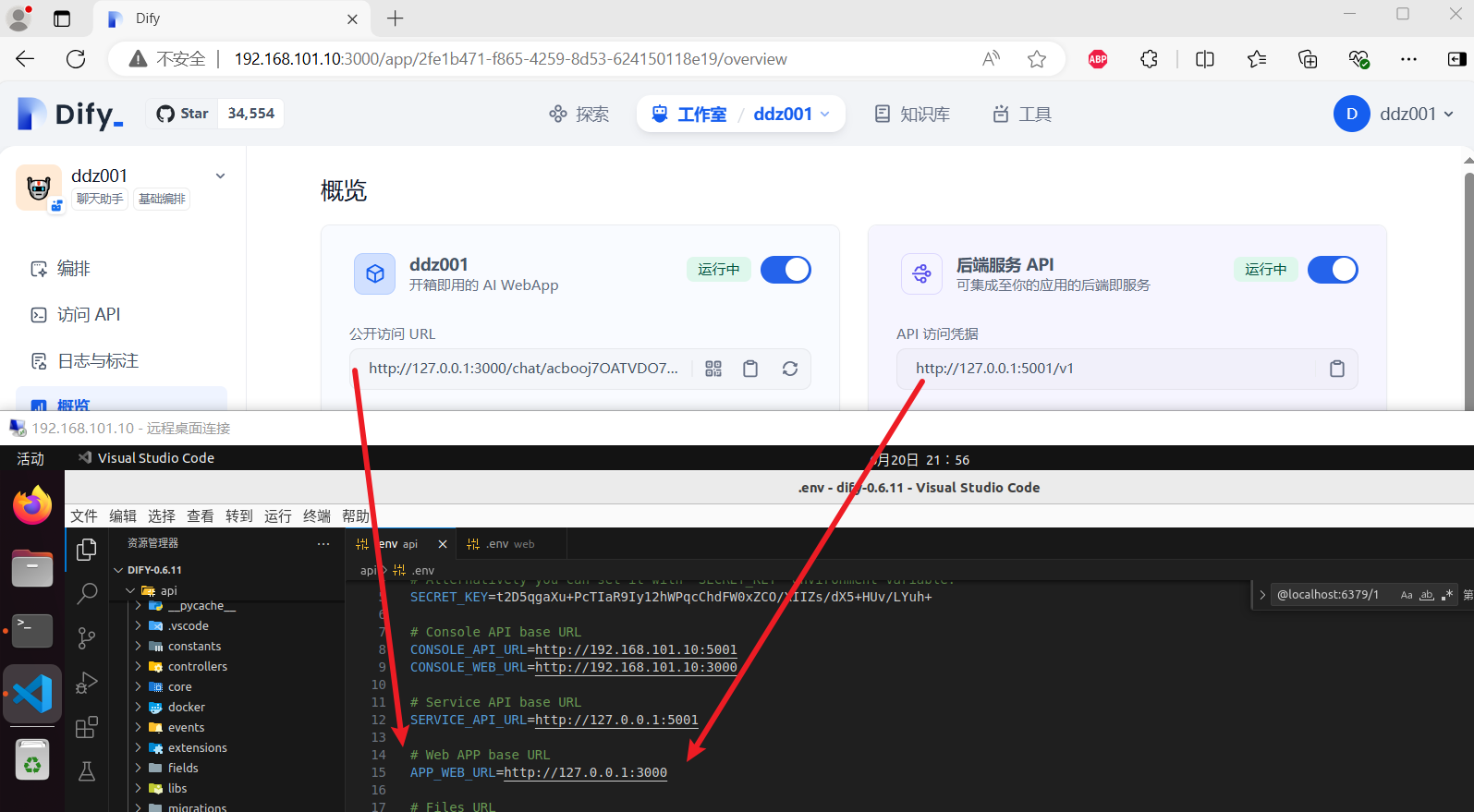Open the 知识库 knowledge tab
Screen dimensions: 1474x812
click(912, 114)
